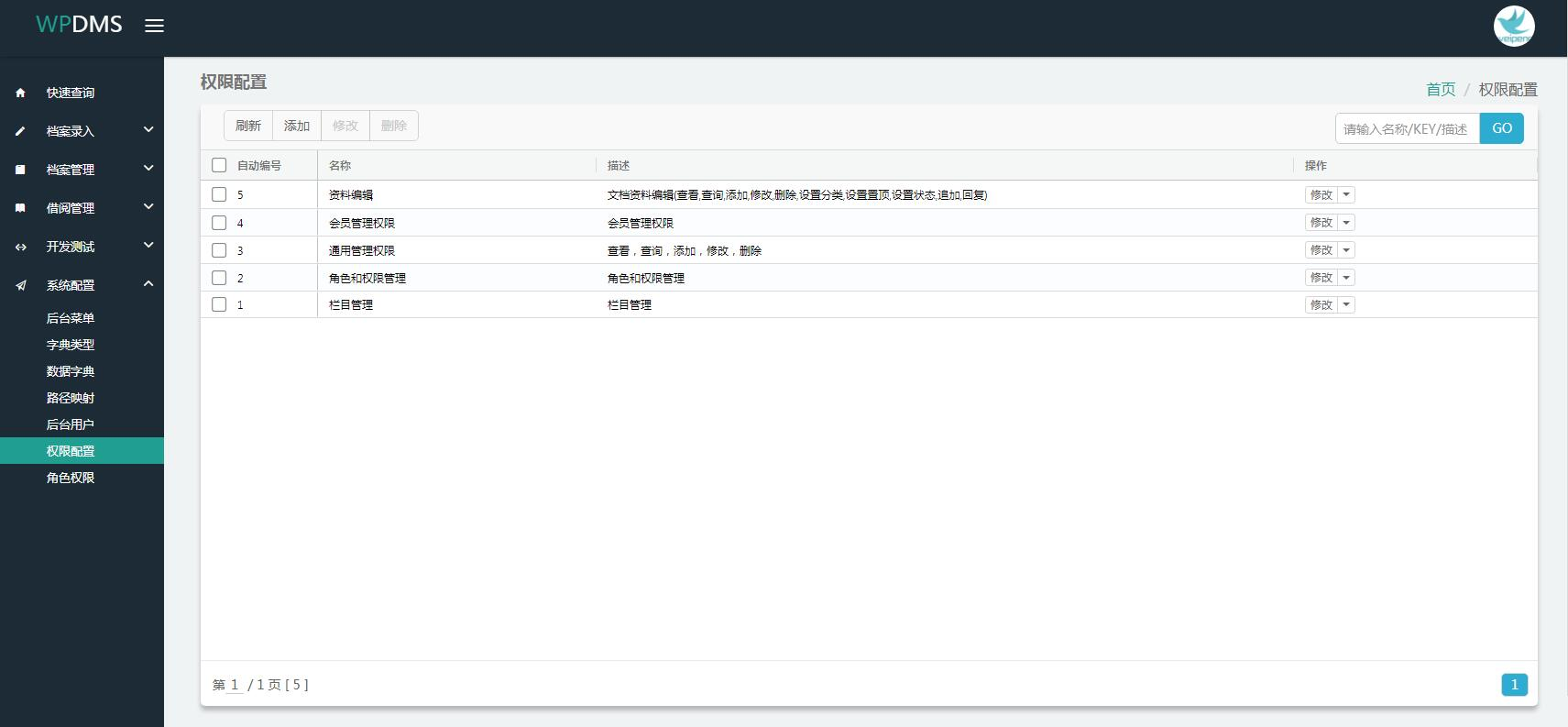Image resolution: width=1568 pixels, height=727 pixels.
Task: Select the active 权限配置 submenu item
Action: click(x=82, y=451)
